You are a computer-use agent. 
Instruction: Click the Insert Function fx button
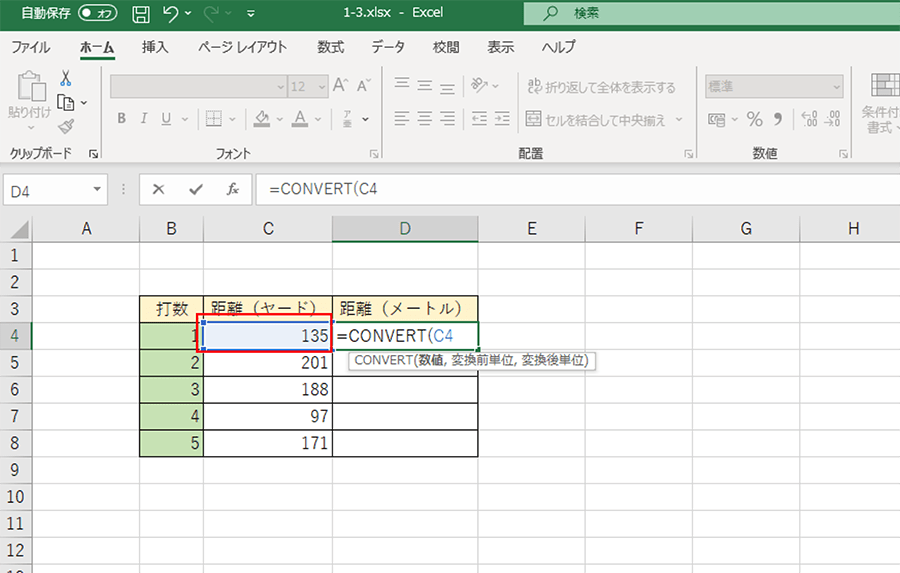click(232, 189)
